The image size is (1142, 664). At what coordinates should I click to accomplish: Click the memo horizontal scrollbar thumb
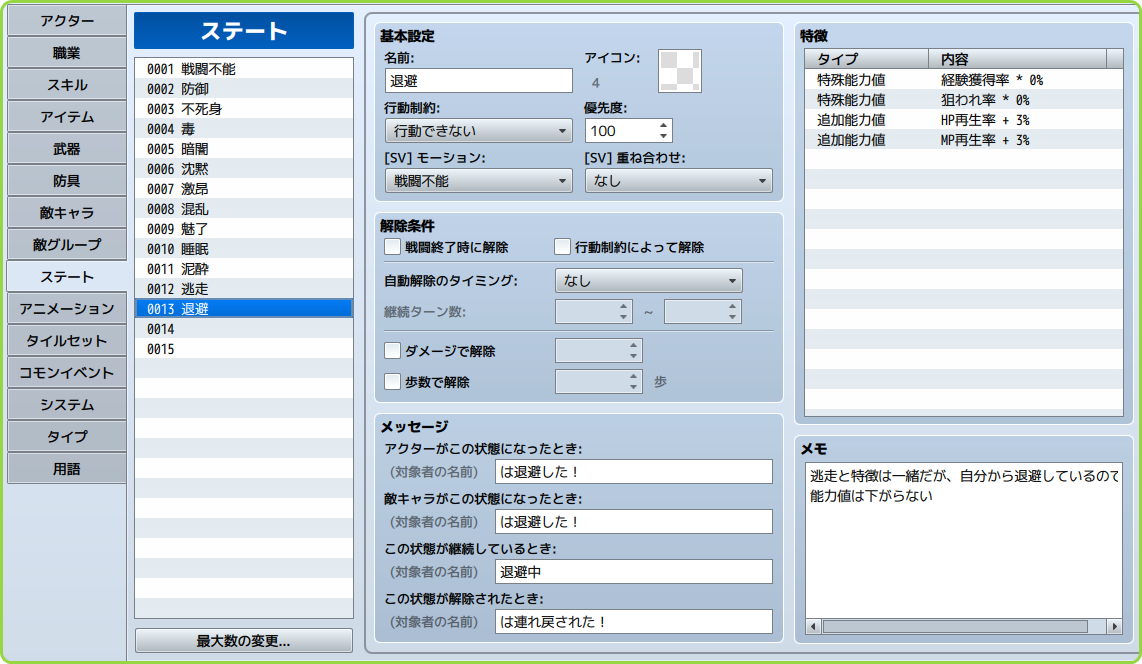click(x=955, y=627)
